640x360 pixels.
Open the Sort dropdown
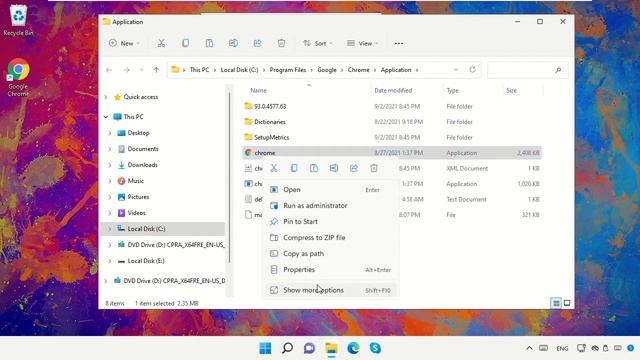point(318,43)
